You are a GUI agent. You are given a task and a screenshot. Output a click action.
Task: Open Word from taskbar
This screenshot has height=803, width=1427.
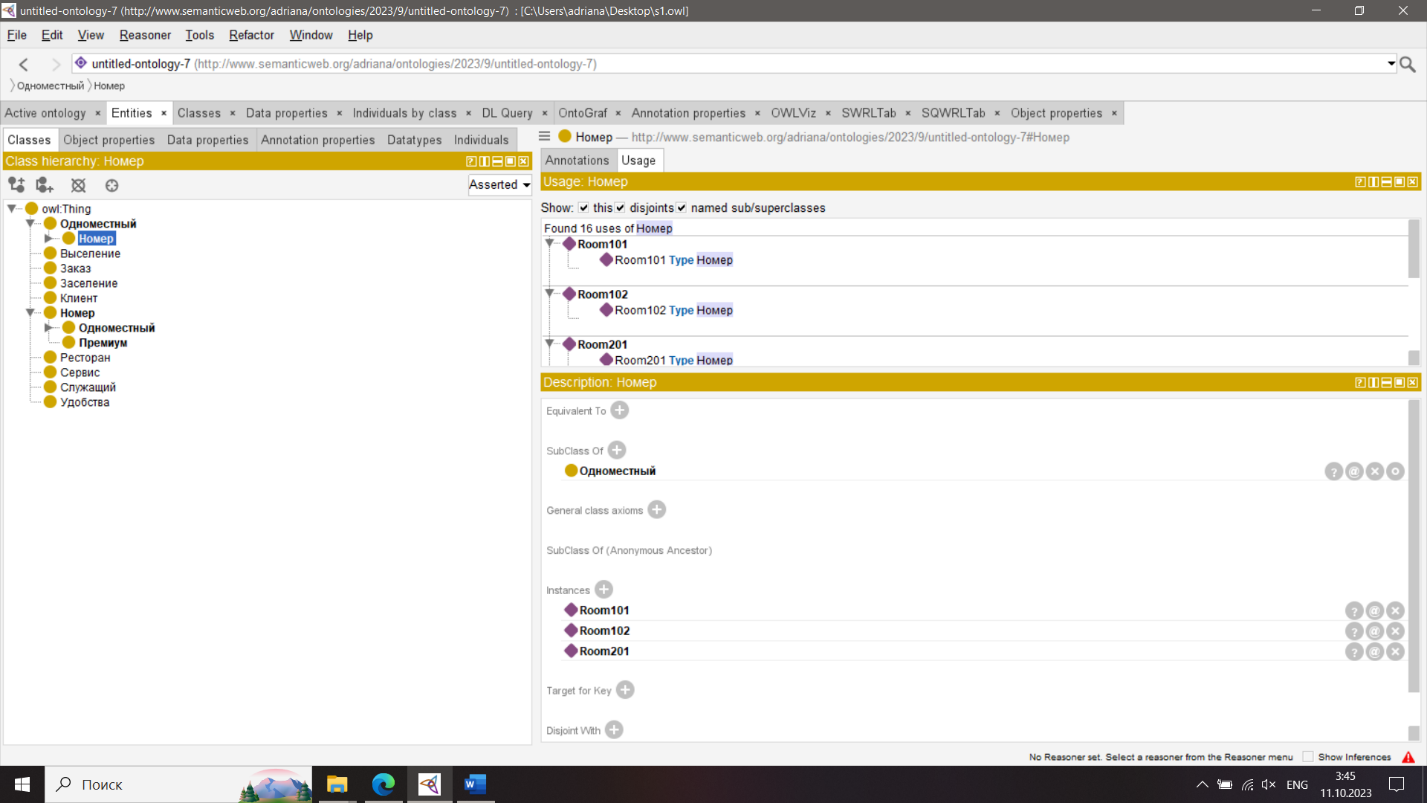click(x=475, y=784)
